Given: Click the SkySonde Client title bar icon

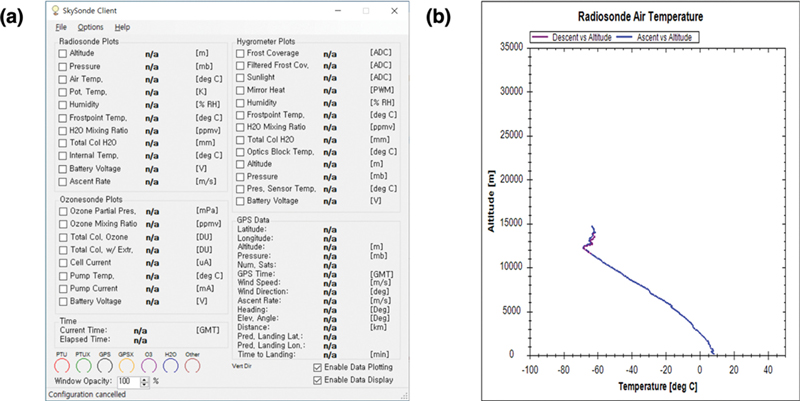Looking at the screenshot, I should 62,10.
